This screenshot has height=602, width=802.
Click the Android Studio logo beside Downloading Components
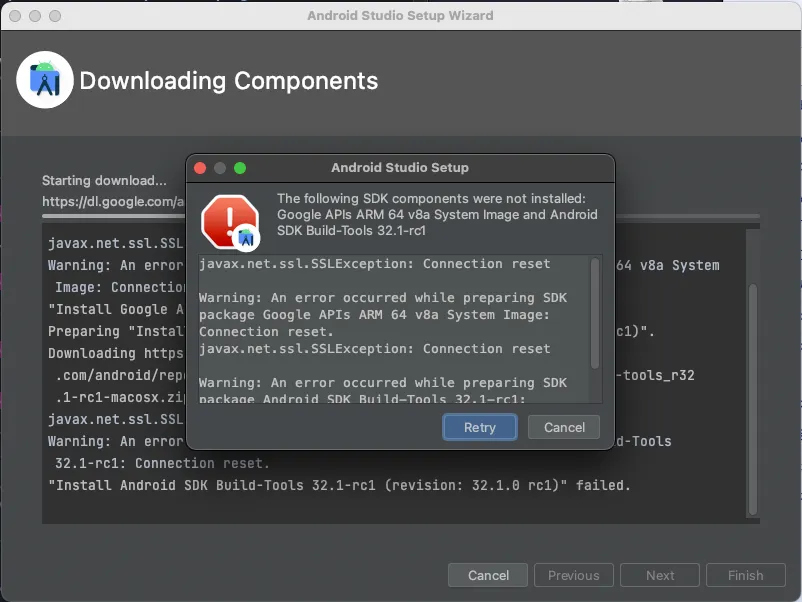pyautogui.click(x=45, y=80)
